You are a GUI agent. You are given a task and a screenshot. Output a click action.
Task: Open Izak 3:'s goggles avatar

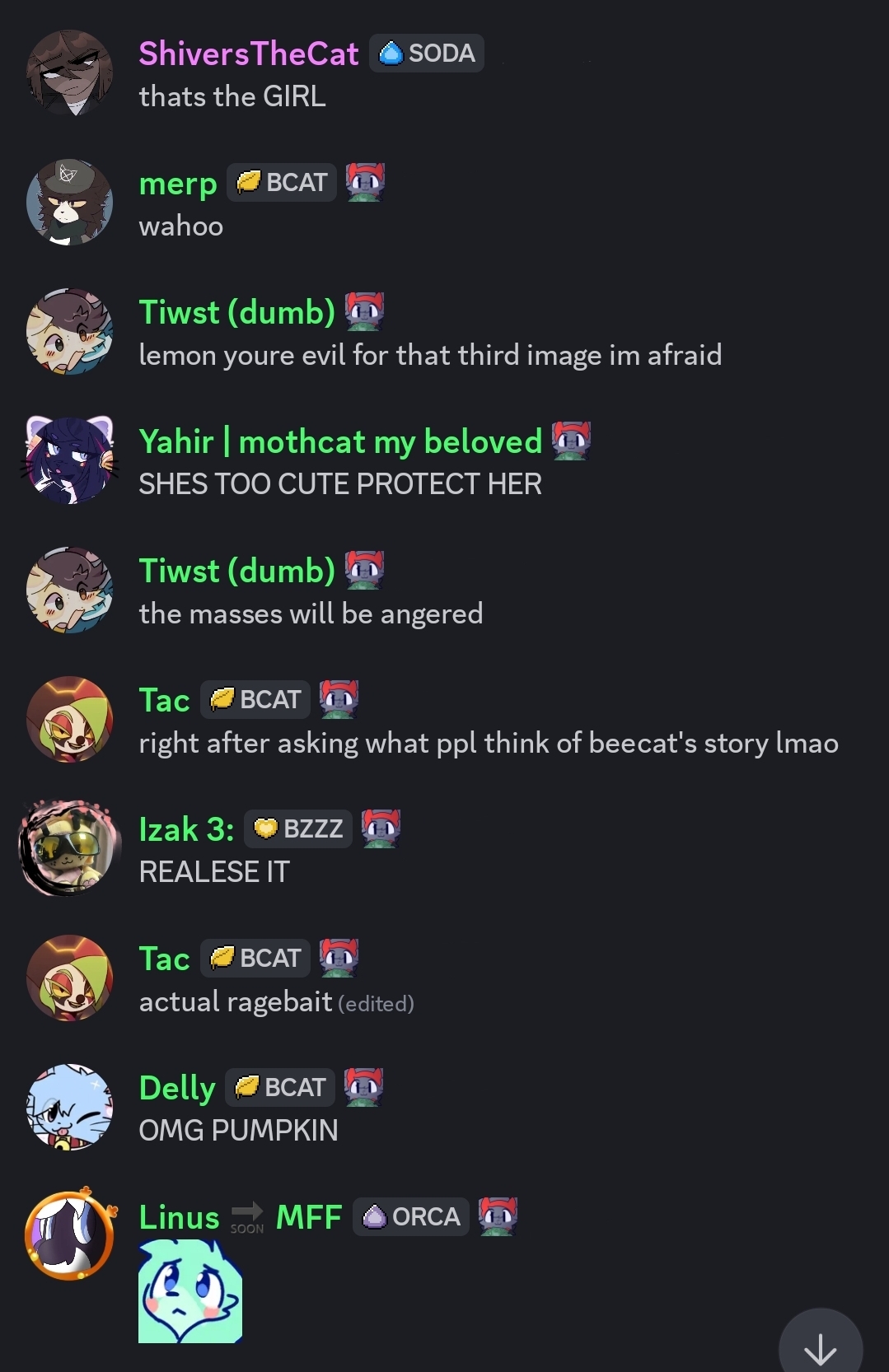pos(66,847)
